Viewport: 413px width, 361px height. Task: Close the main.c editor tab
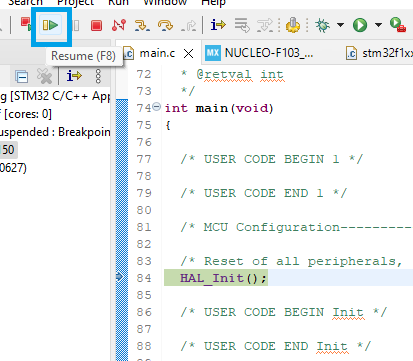pyautogui.click(x=189, y=53)
